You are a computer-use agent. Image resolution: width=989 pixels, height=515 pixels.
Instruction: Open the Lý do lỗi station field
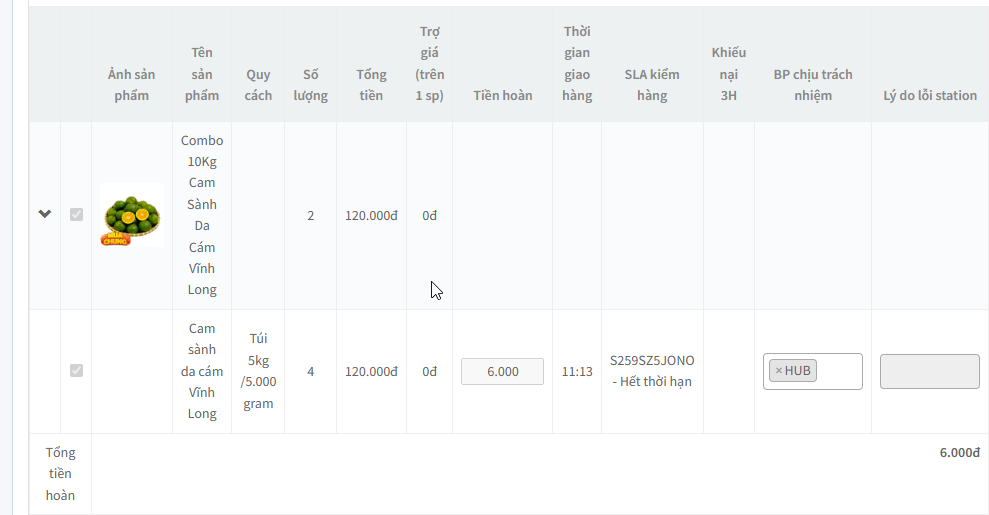point(930,371)
